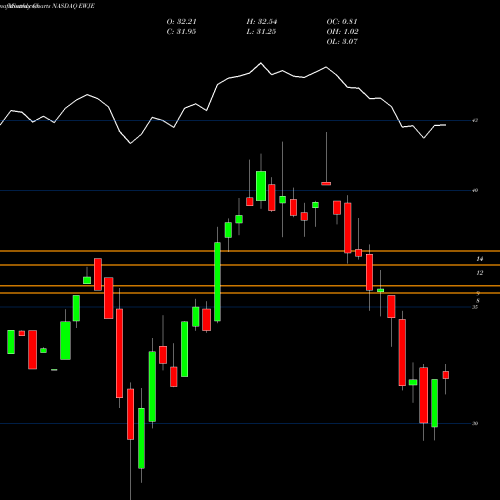The width and height of the screenshot is (500, 500).
Task: Click the 'OC: 0.81' value
Action: [342, 22]
